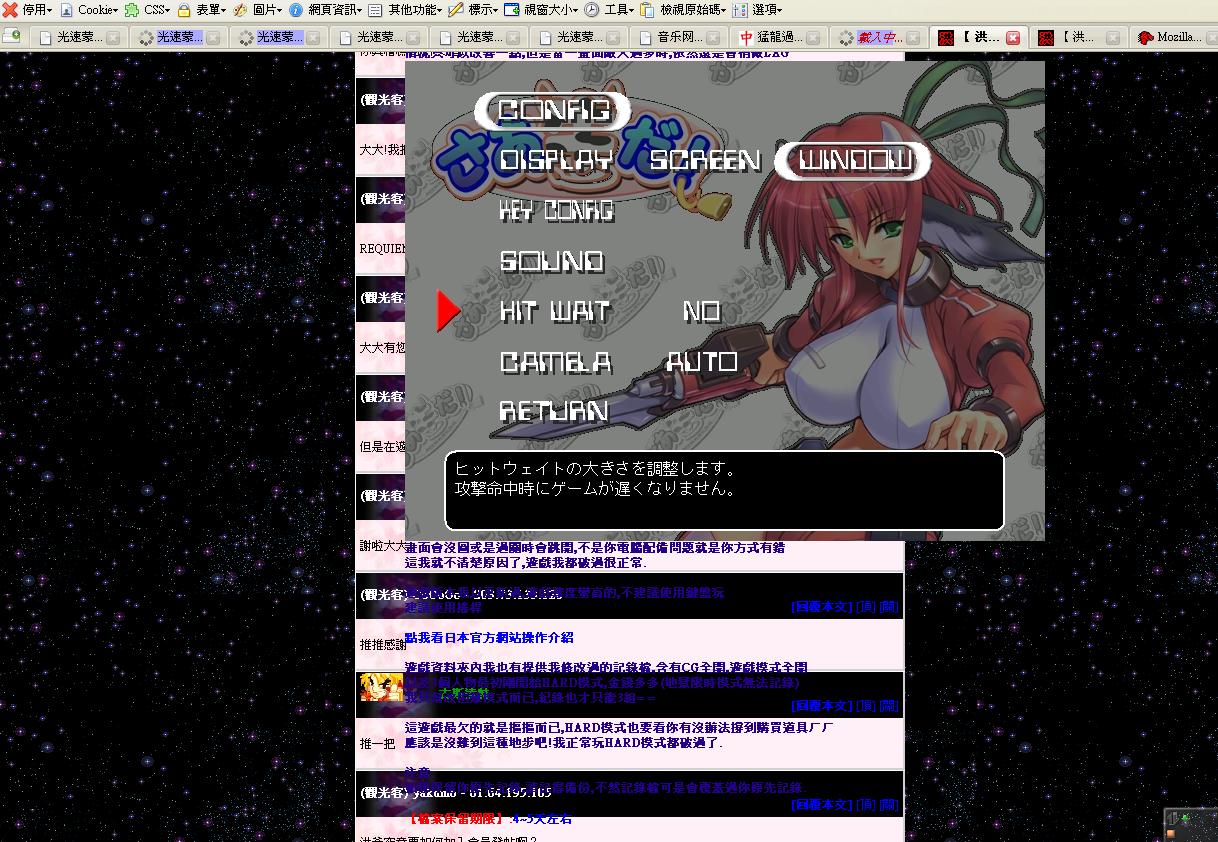Click the new tab button at tab bar start

(x=12, y=36)
